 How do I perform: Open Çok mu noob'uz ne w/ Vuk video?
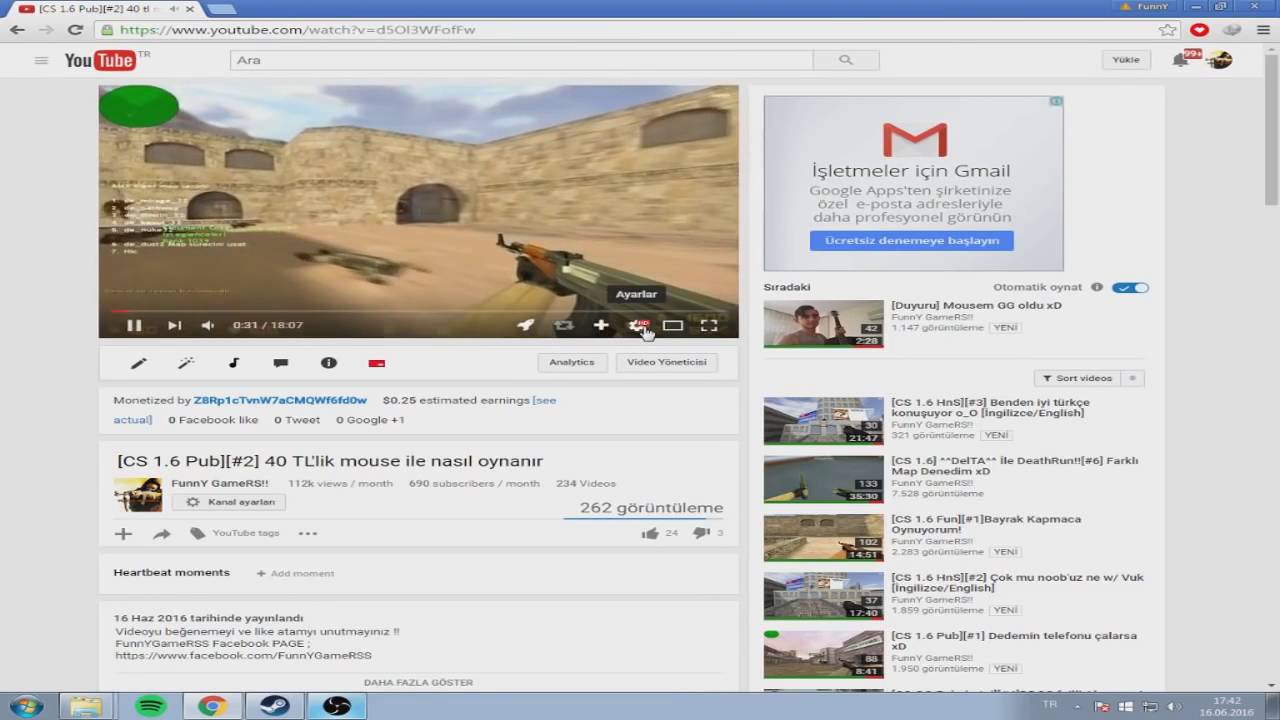(1017, 582)
